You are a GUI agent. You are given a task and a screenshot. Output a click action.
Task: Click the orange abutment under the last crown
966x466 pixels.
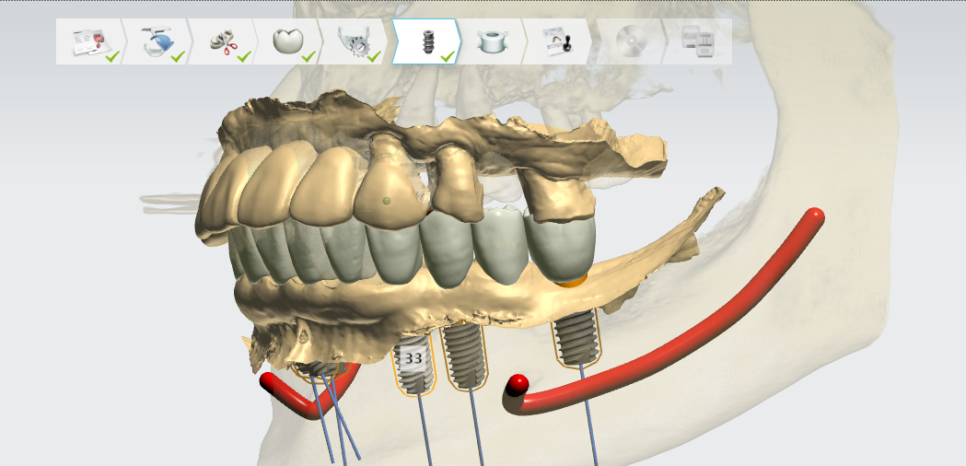coord(571,280)
